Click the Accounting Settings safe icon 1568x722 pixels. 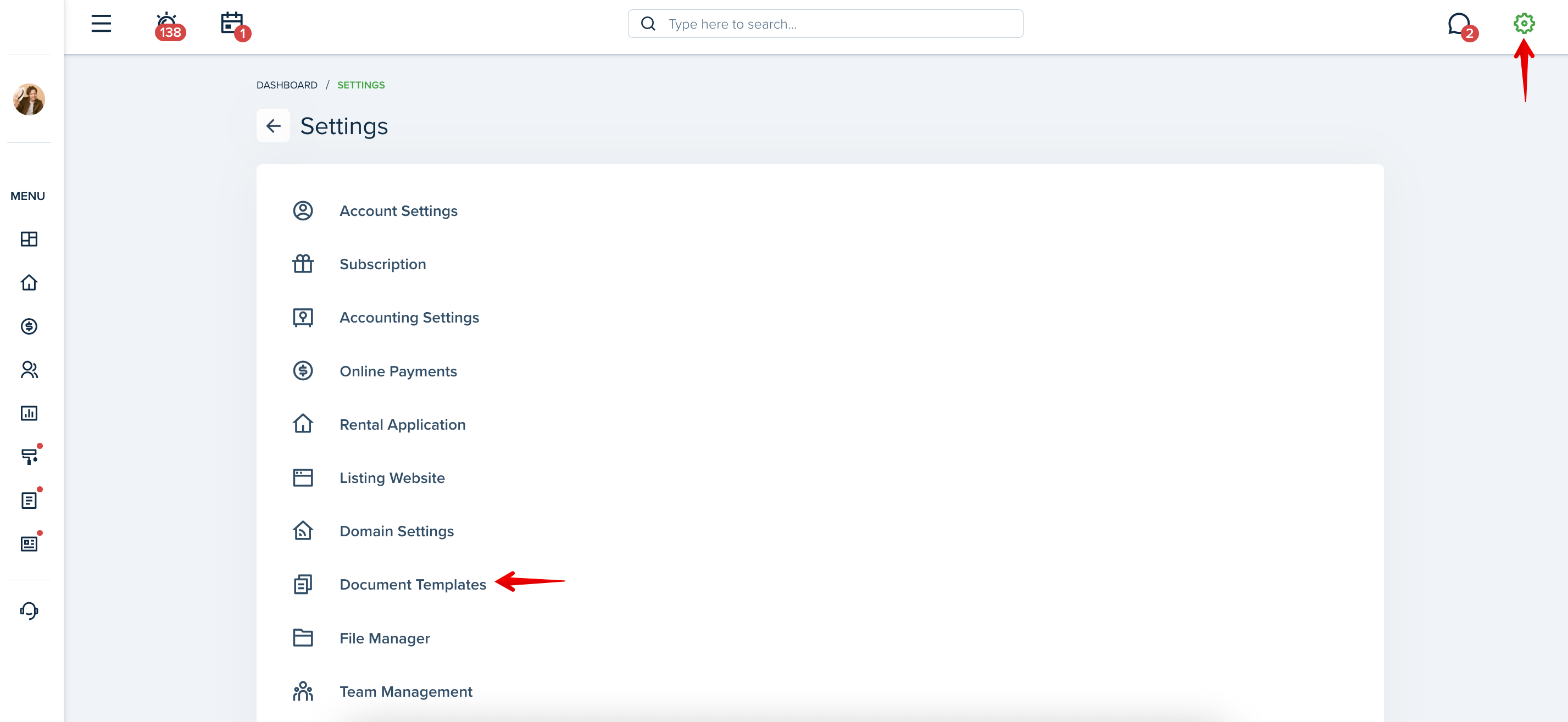[303, 317]
